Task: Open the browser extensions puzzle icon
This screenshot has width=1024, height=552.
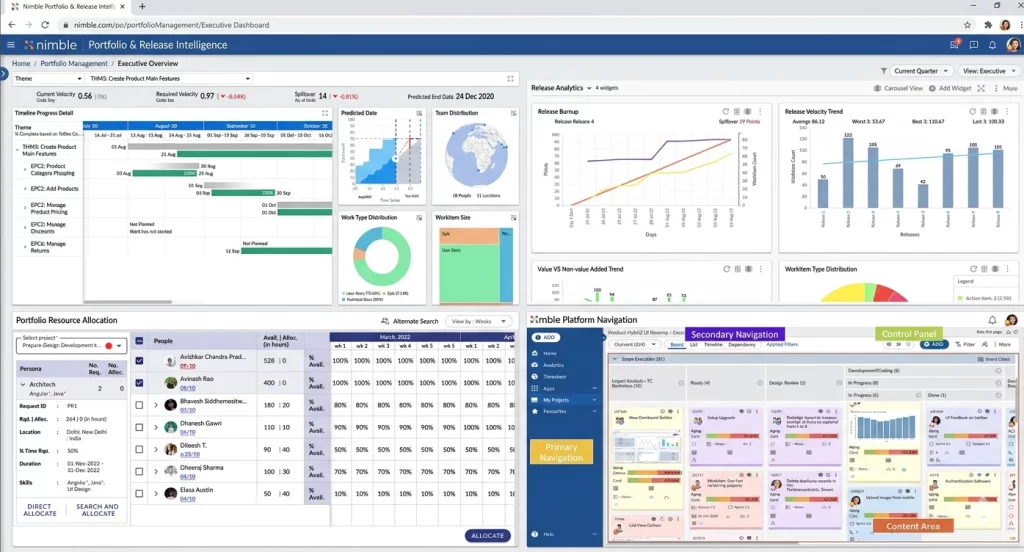Action: pos(987,25)
